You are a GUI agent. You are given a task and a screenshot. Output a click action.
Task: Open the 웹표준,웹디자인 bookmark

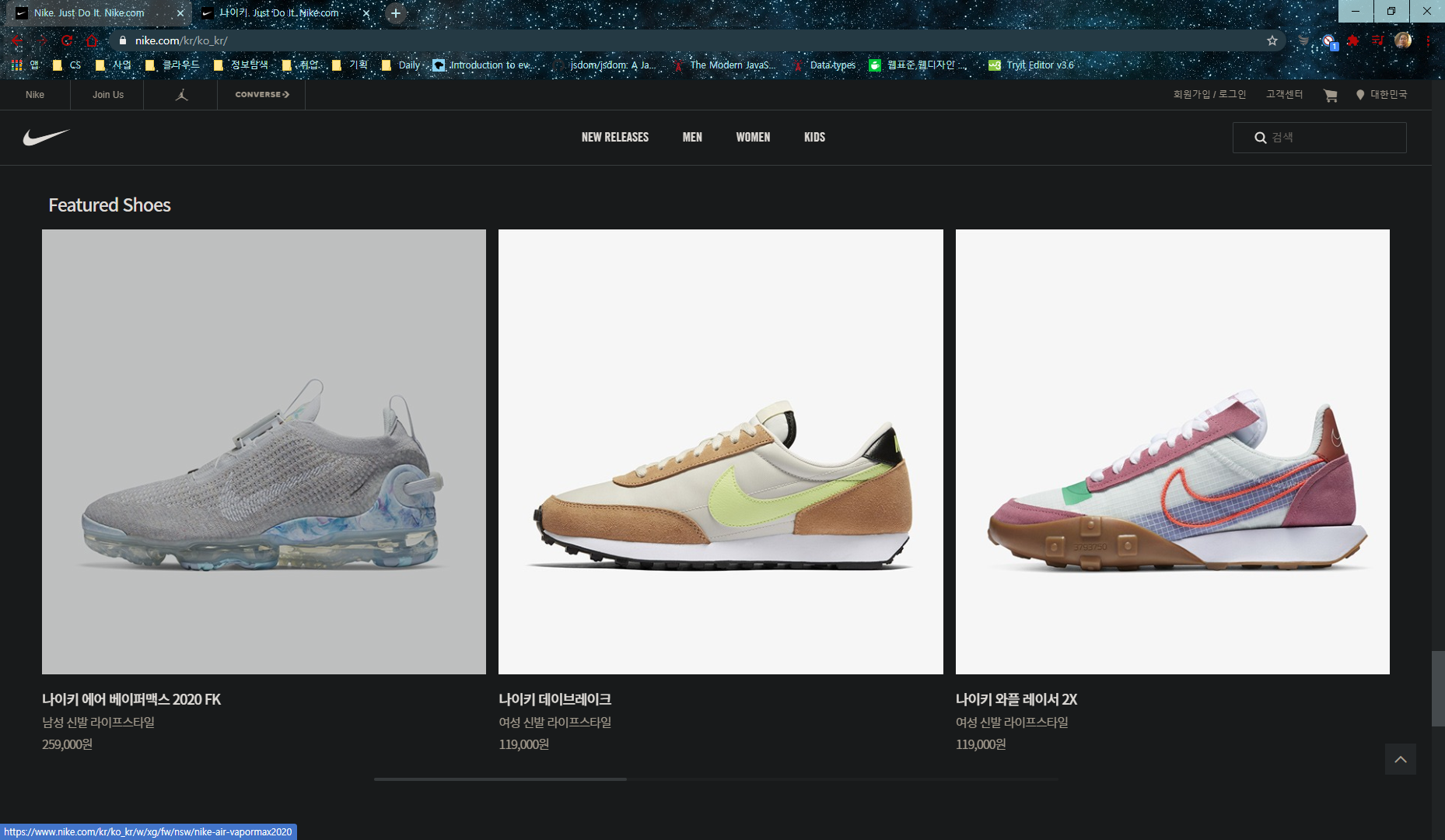click(x=918, y=65)
